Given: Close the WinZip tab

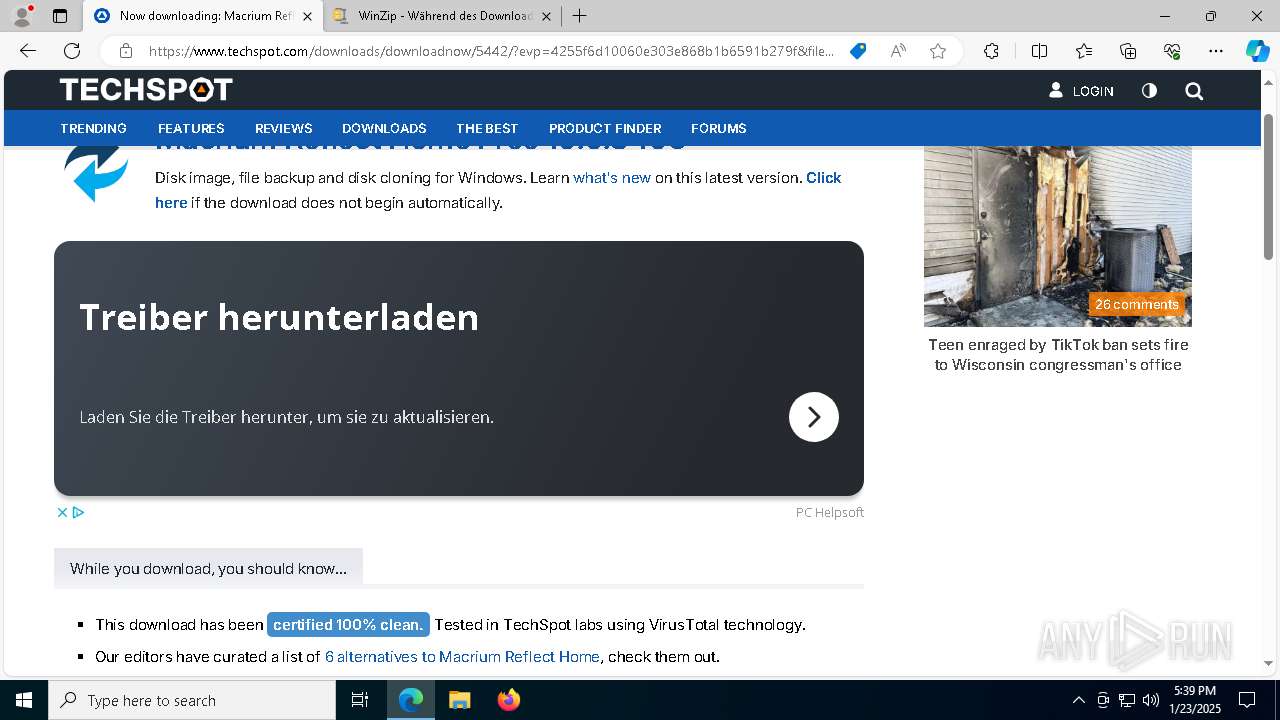Looking at the screenshot, I should click(546, 16).
